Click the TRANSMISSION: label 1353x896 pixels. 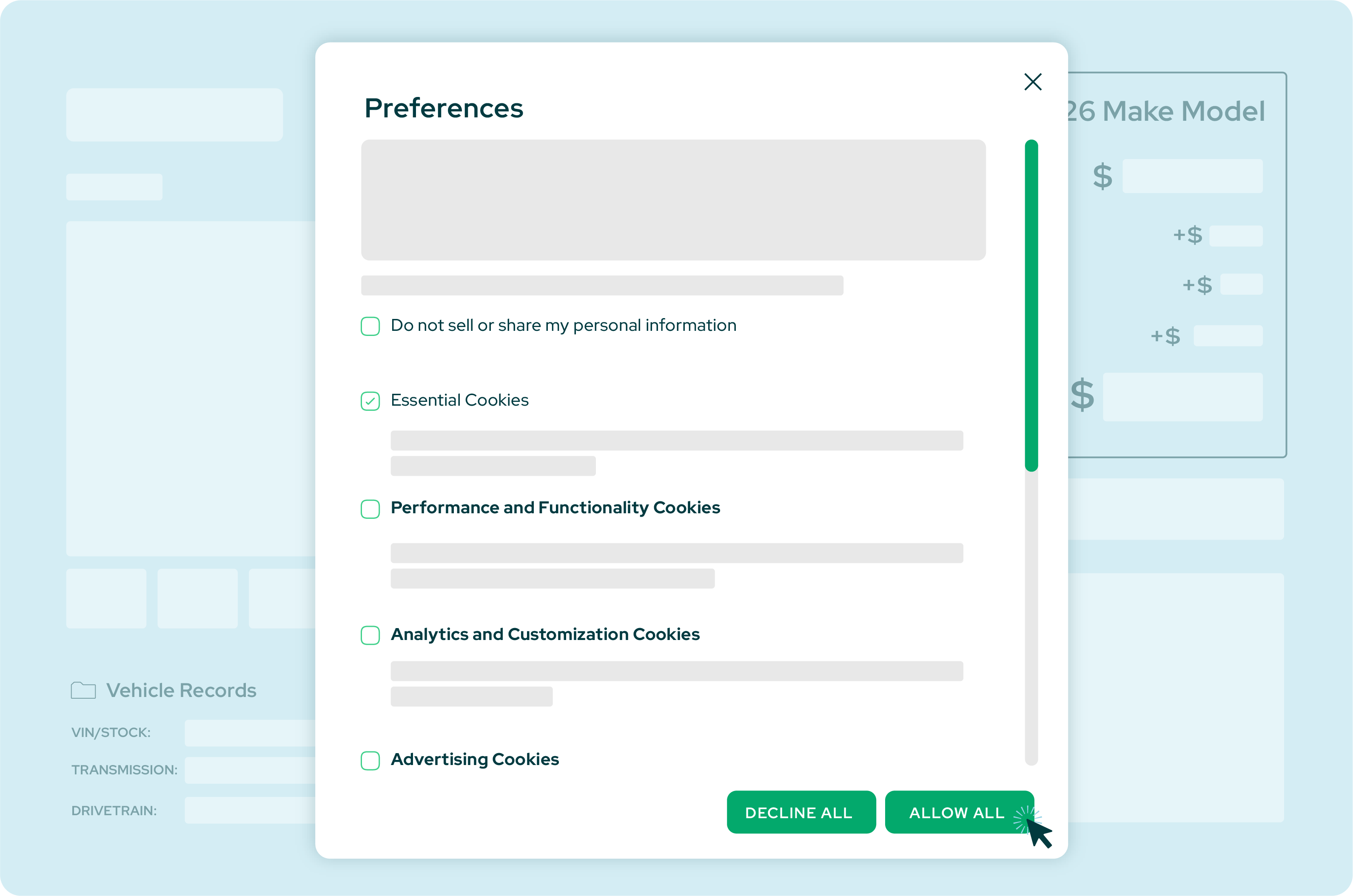124,770
